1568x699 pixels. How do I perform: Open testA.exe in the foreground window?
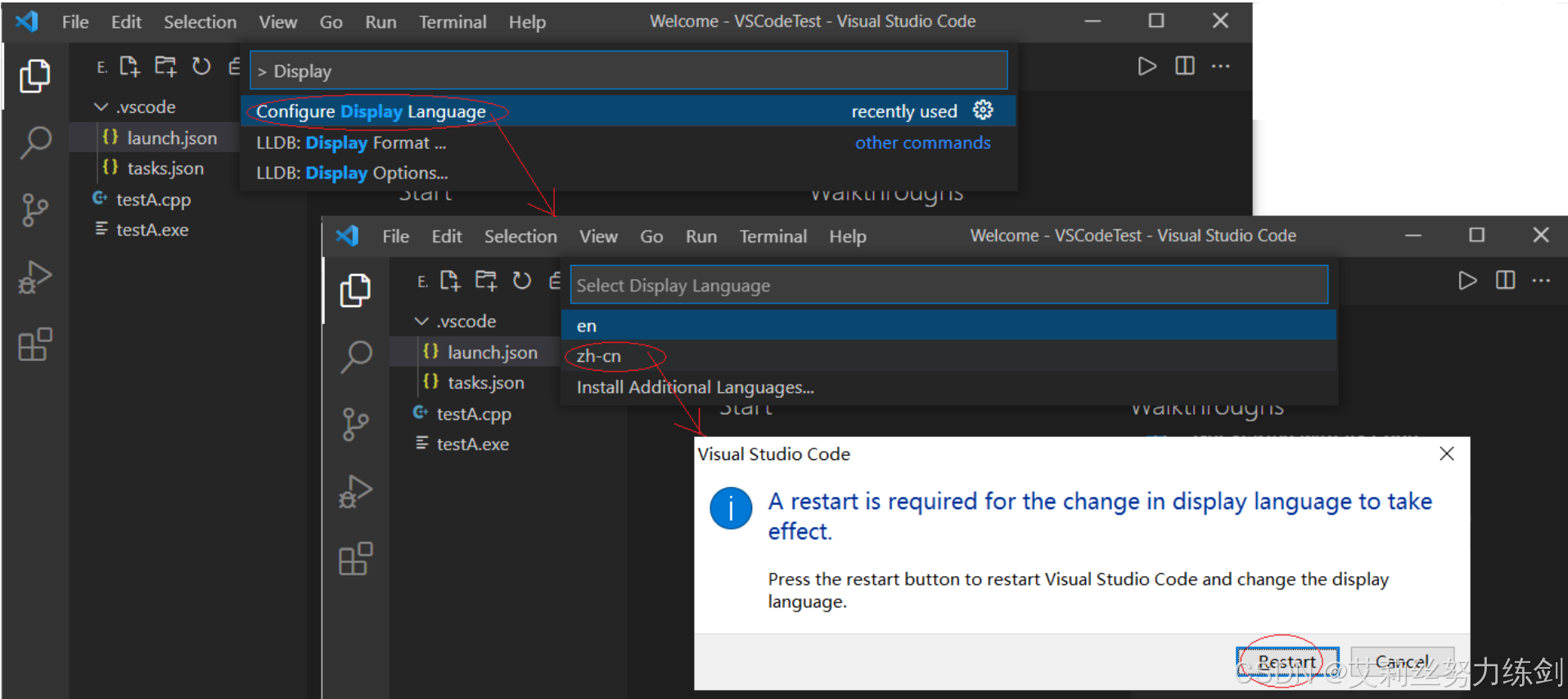473,444
